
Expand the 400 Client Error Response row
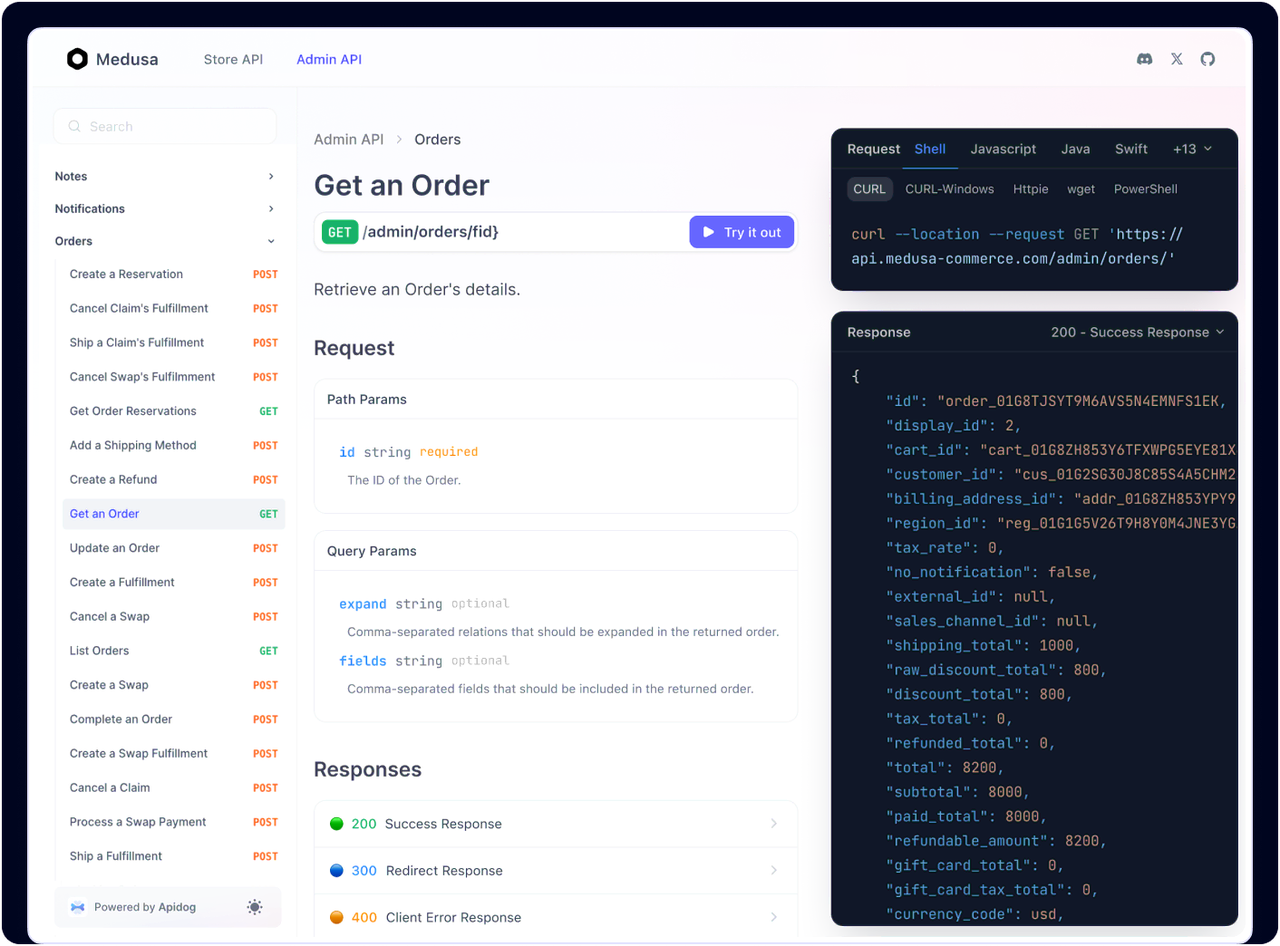click(x=556, y=918)
